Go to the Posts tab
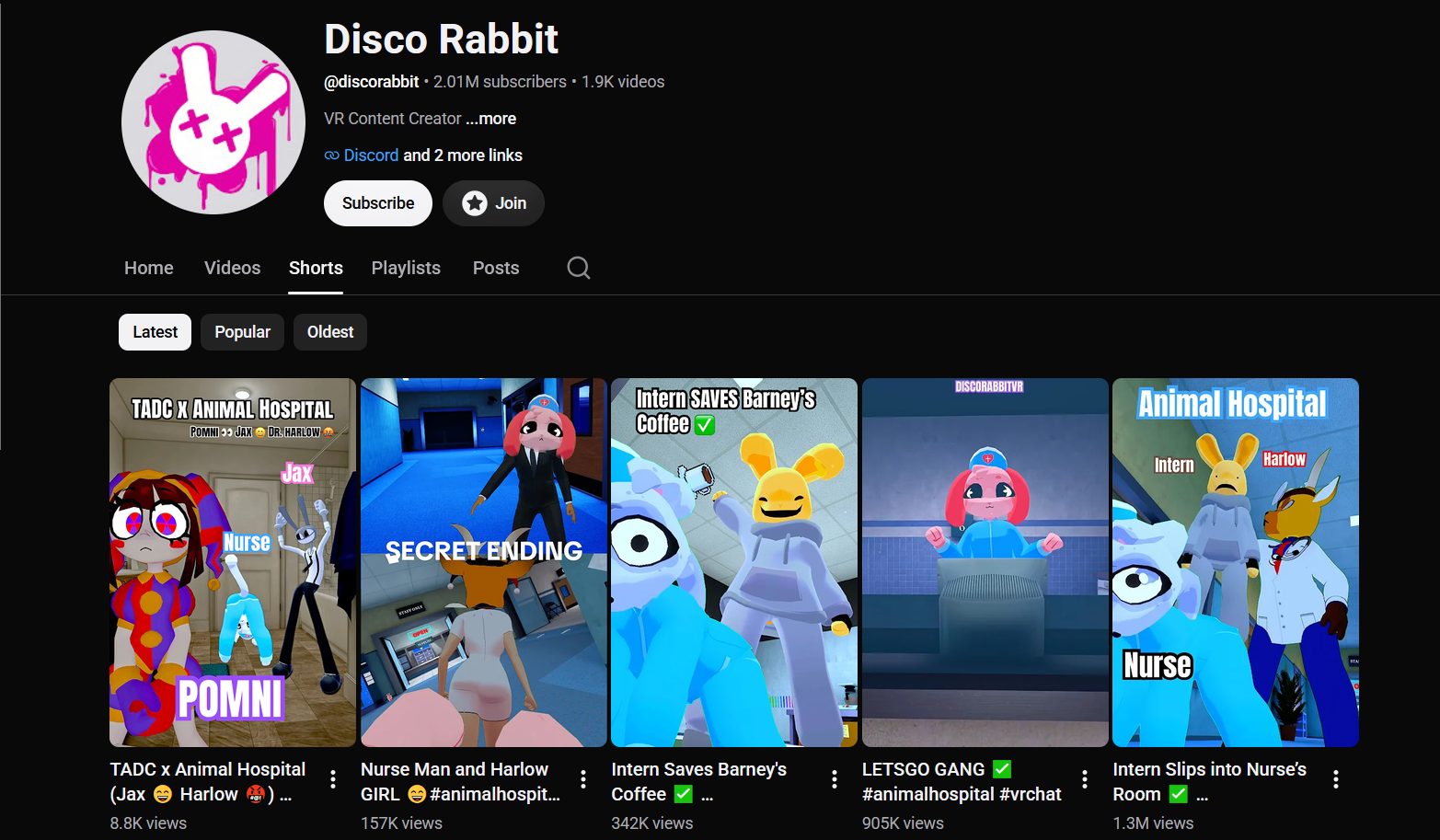This screenshot has height=840, width=1440. pyautogui.click(x=496, y=268)
